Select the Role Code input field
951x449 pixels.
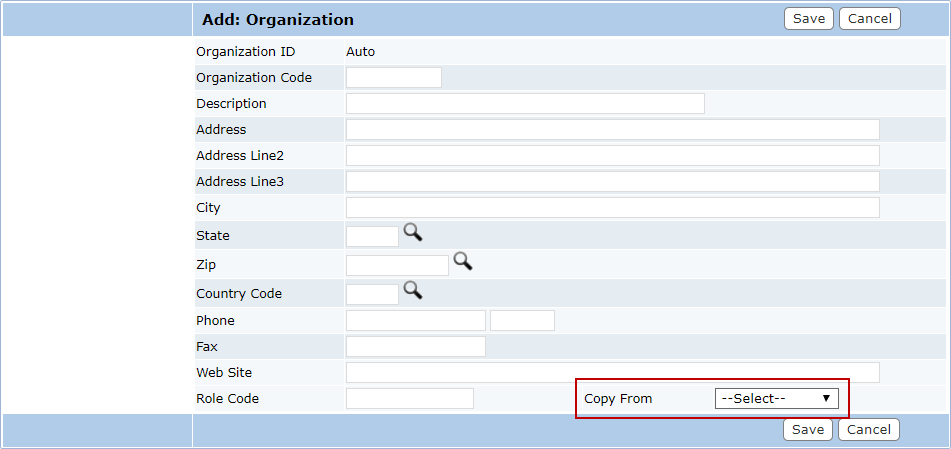click(409, 399)
